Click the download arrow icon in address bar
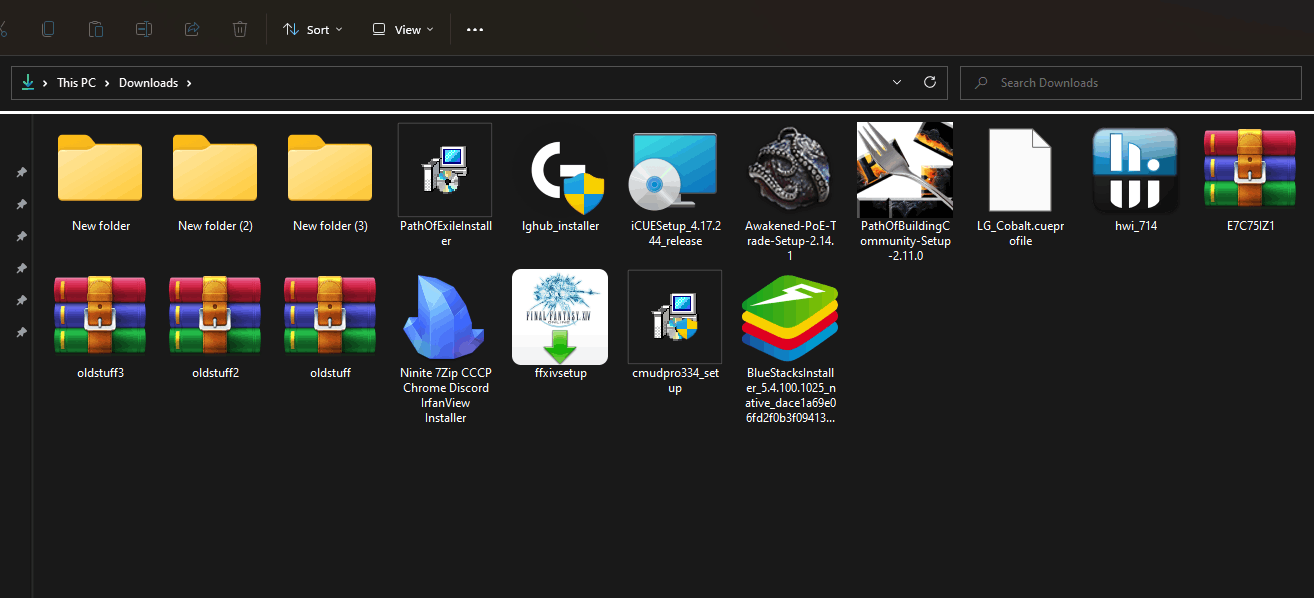This screenshot has width=1314, height=598. [28, 83]
